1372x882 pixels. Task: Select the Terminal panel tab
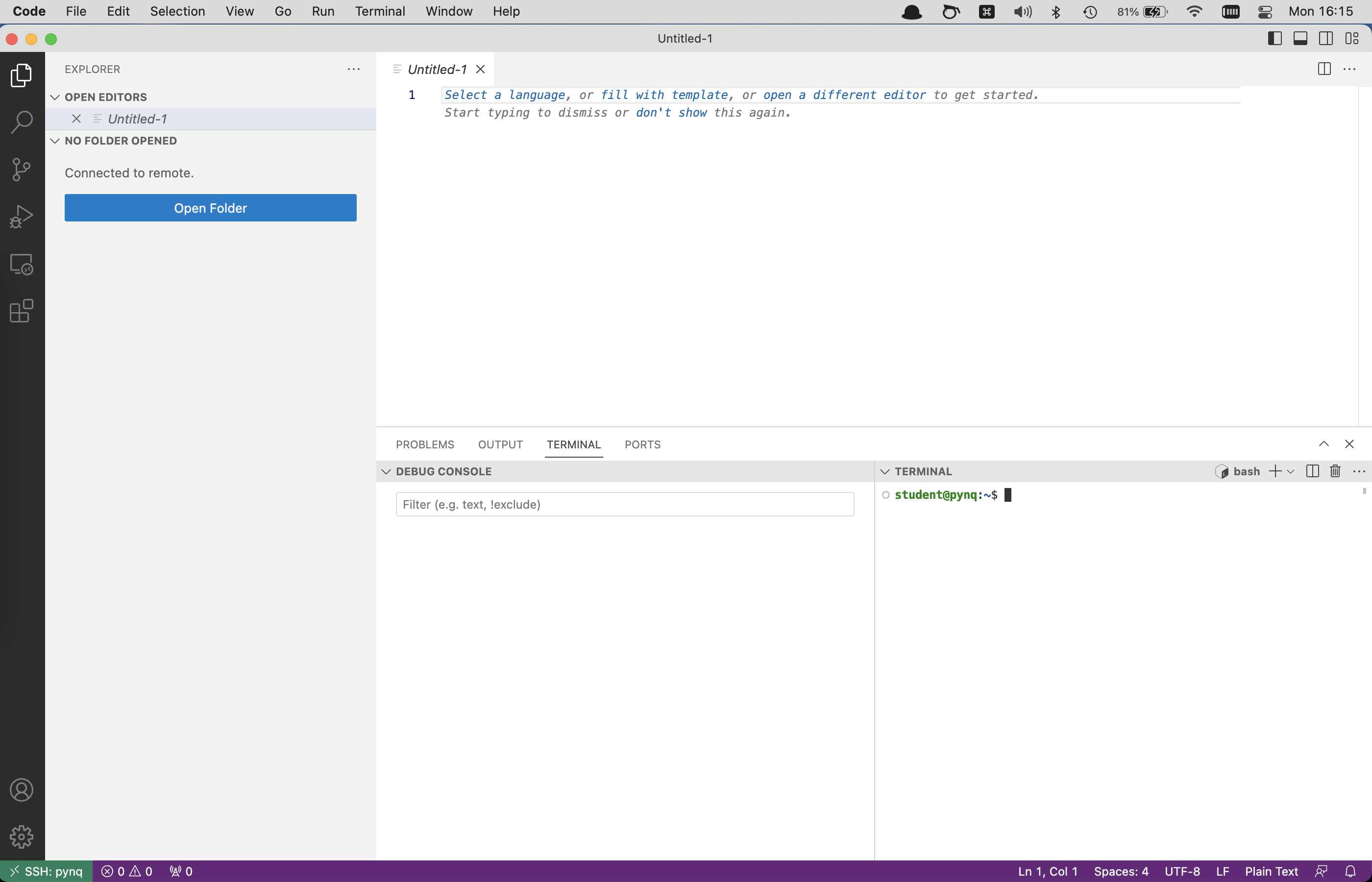573,444
